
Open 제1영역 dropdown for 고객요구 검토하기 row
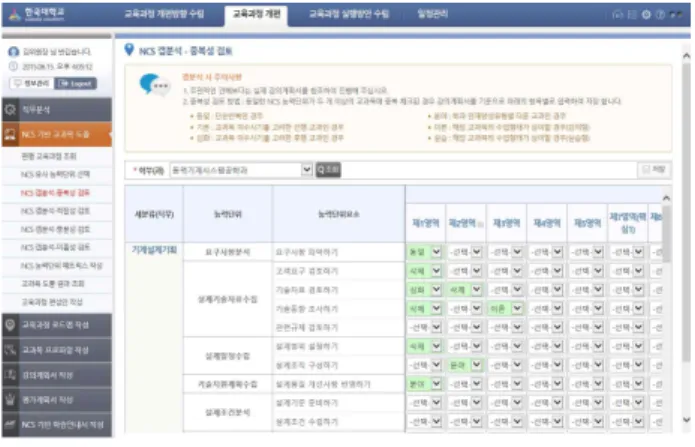click(425, 271)
